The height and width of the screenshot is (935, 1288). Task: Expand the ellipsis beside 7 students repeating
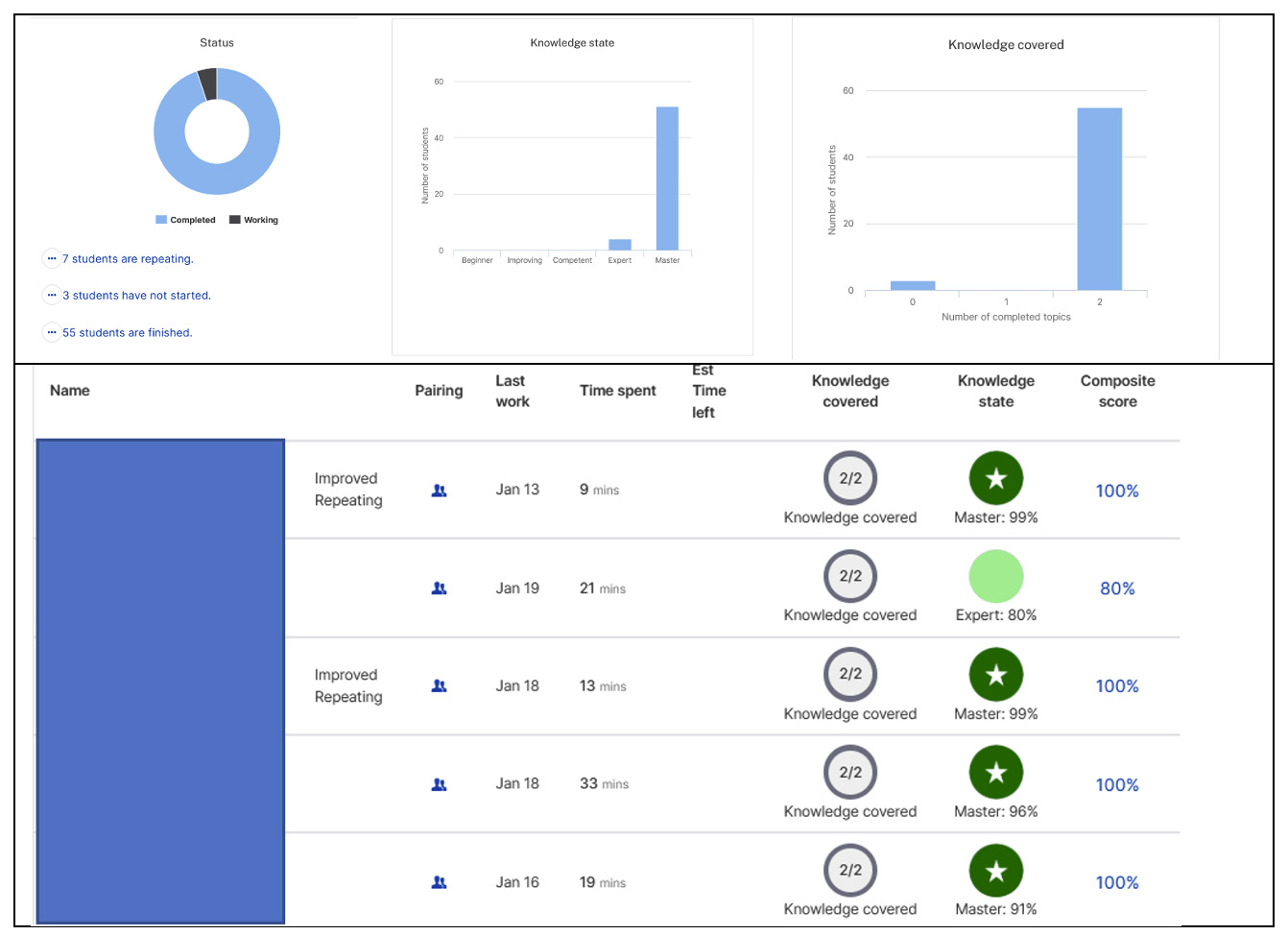pyautogui.click(x=52, y=258)
